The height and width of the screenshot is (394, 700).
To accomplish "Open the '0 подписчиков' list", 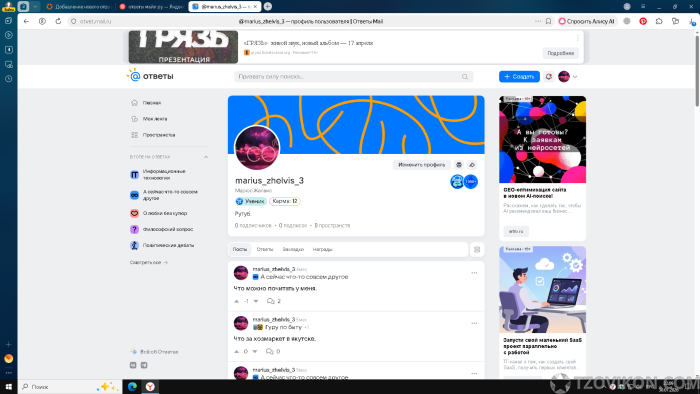I will pos(253,225).
